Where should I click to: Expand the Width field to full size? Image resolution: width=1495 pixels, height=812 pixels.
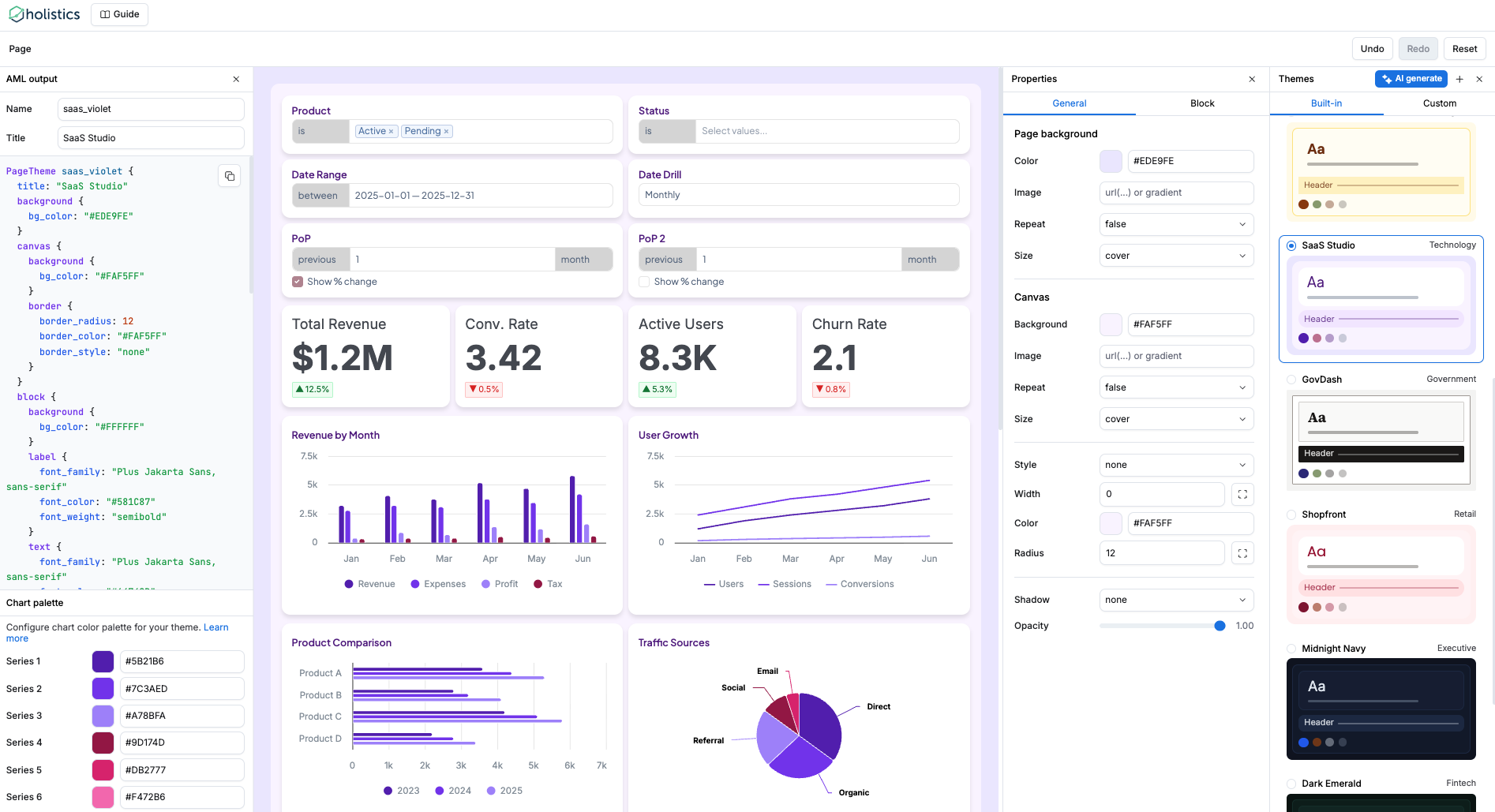(x=1242, y=494)
